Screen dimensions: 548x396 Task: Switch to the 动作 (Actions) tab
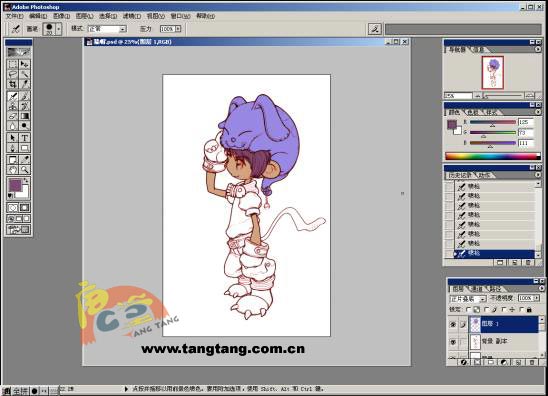[484, 175]
